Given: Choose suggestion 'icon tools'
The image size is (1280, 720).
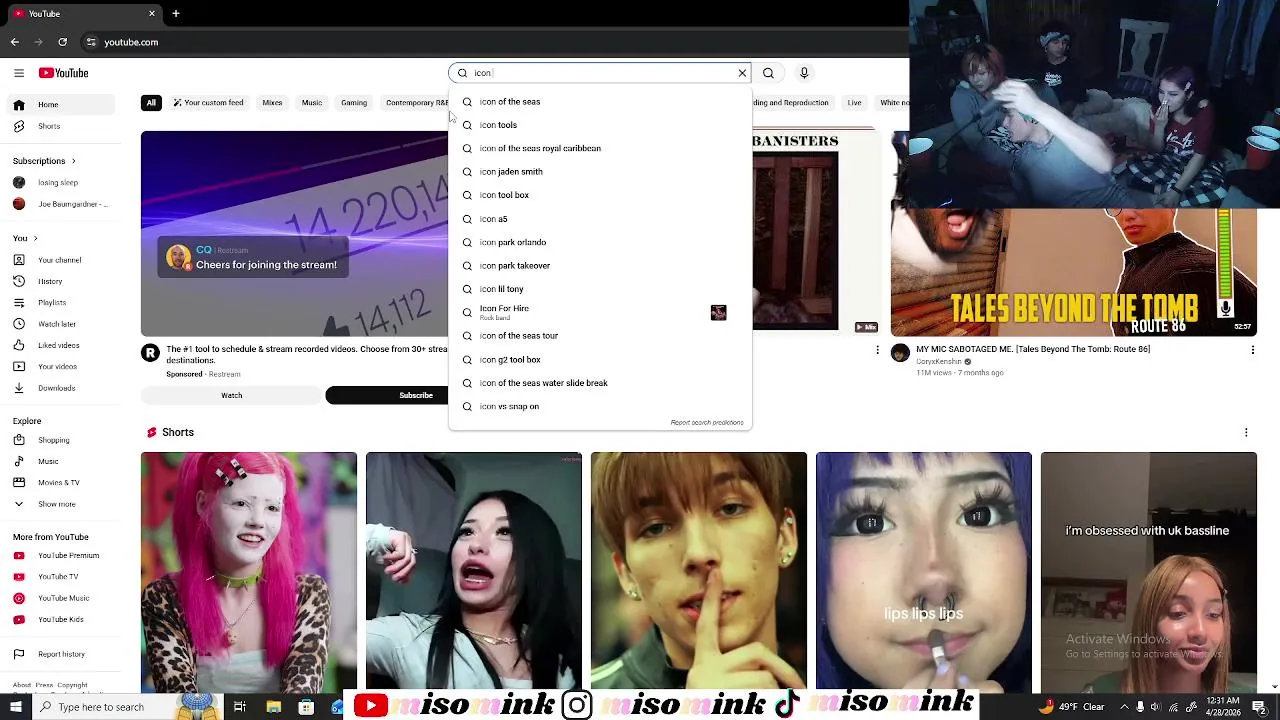Looking at the screenshot, I should pos(600,125).
